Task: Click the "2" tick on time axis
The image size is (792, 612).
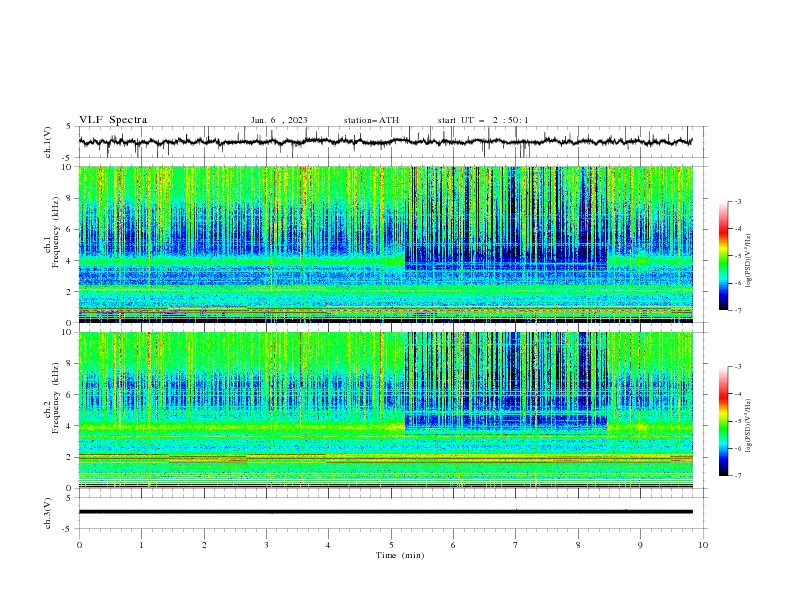Action: pyautogui.click(x=204, y=545)
